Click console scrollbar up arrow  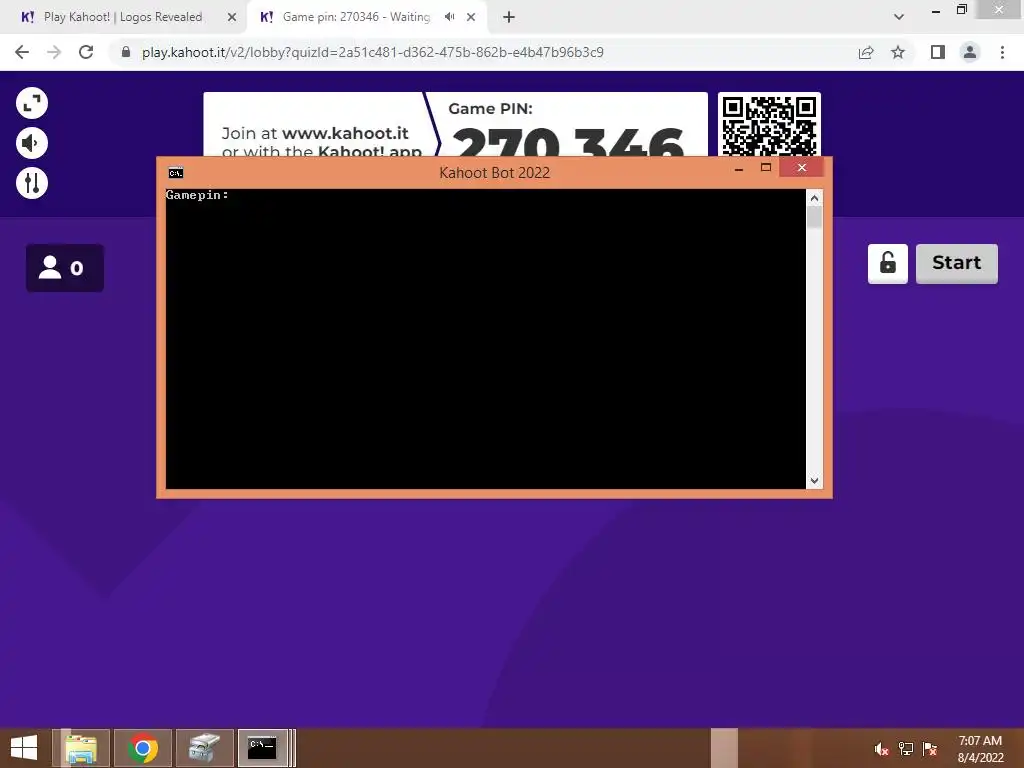[814, 198]
